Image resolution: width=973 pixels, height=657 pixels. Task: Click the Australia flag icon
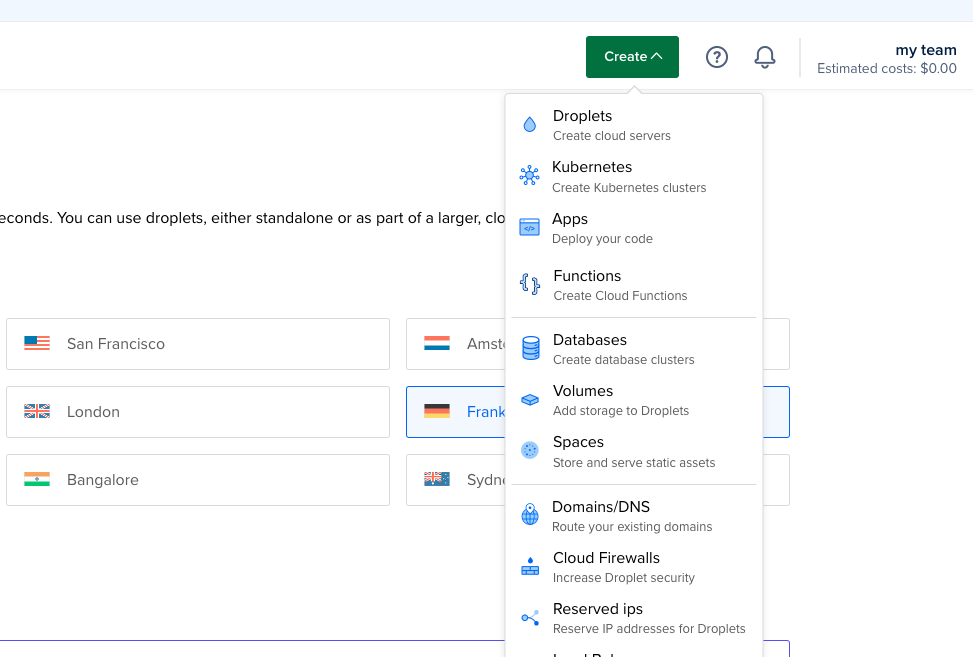coord(437,480)
